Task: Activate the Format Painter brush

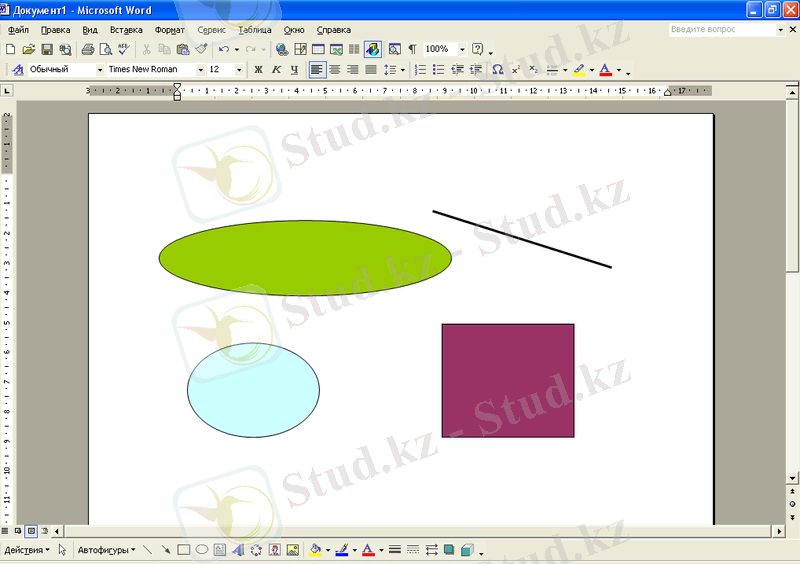Action: (202, 50)
